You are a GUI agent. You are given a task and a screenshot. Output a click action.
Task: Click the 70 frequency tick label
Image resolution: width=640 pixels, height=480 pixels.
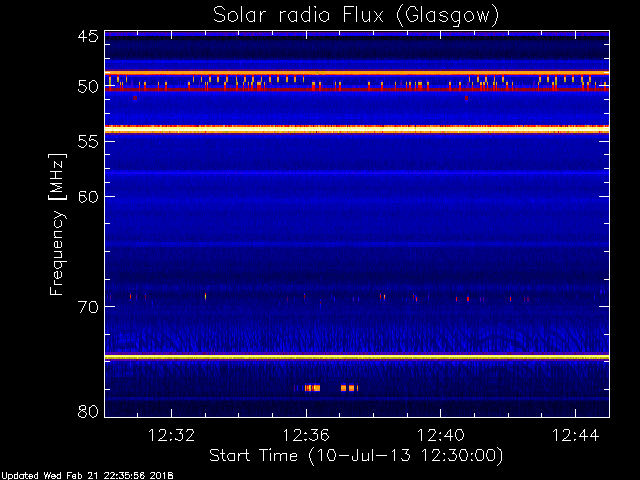coord(88,307)
